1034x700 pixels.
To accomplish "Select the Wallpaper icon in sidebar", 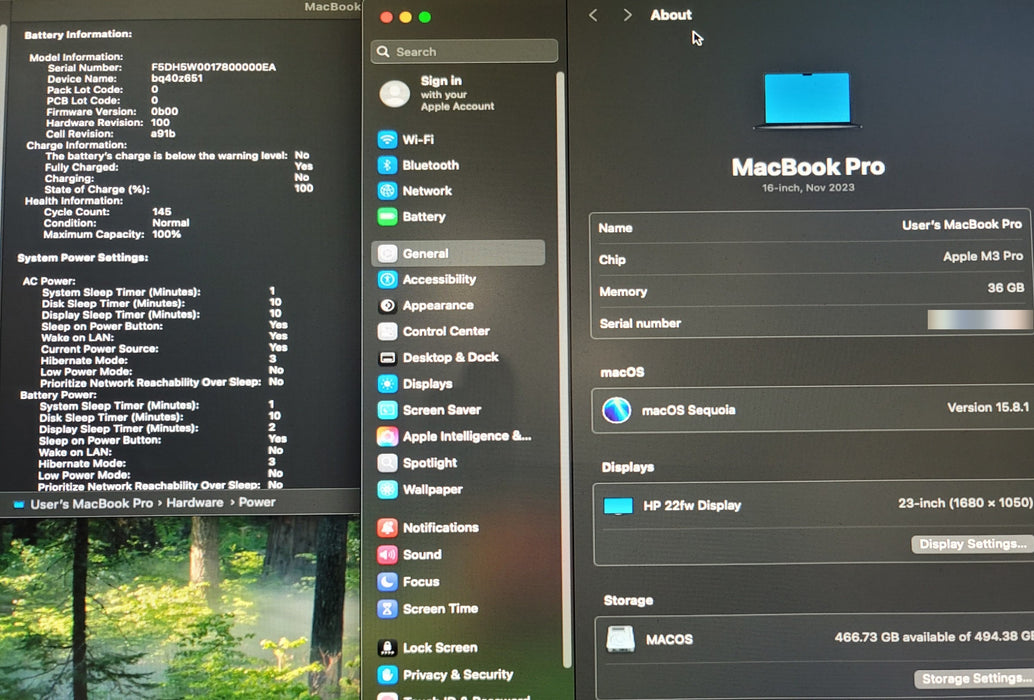I will pyautogui.click(x=387, y=489).
